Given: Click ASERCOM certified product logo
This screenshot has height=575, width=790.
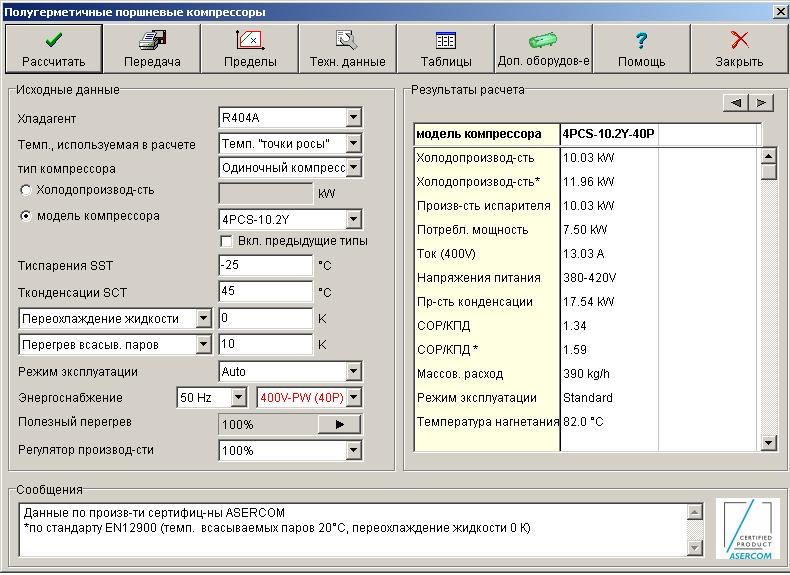Looking at the screenshot, I should (747, 529).
